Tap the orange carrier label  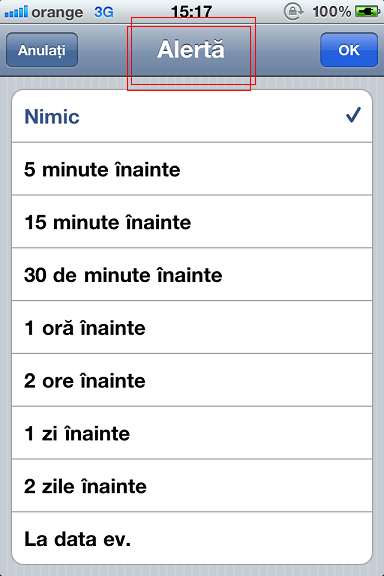57,12
